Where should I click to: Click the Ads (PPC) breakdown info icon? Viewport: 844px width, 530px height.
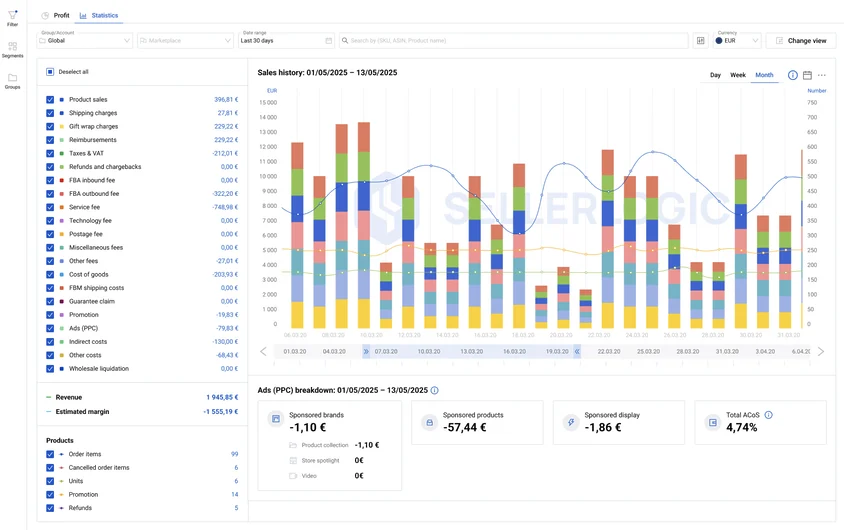tap(434, 390)
